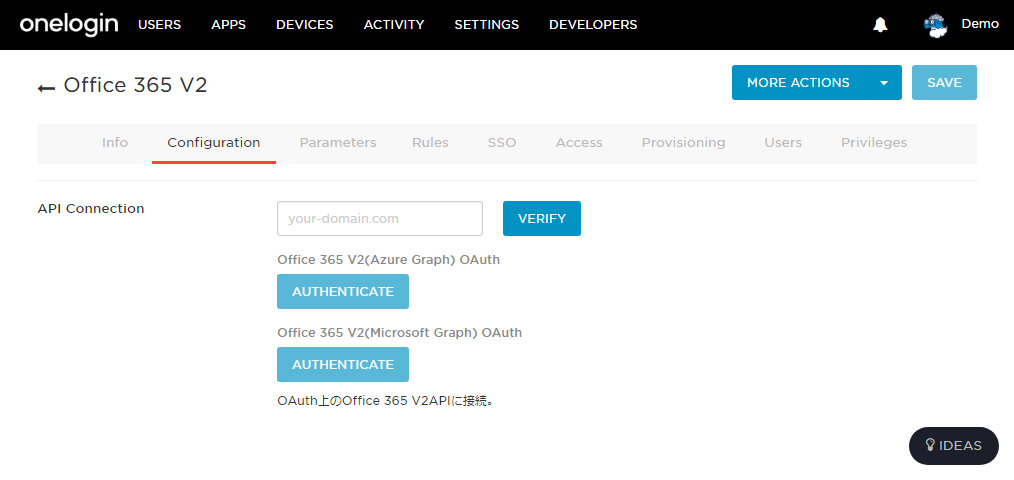Open the USERS menu
This screenshot has width=1014, height=480.
coord(160,25)
